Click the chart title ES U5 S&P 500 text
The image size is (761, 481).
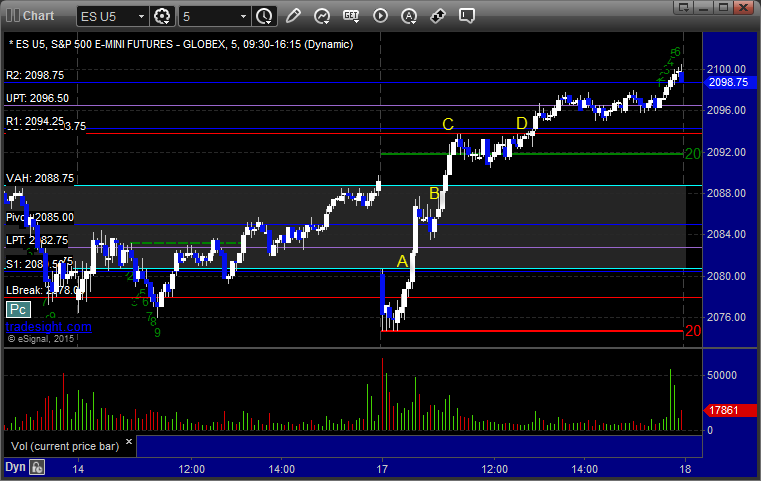point(181,44)
